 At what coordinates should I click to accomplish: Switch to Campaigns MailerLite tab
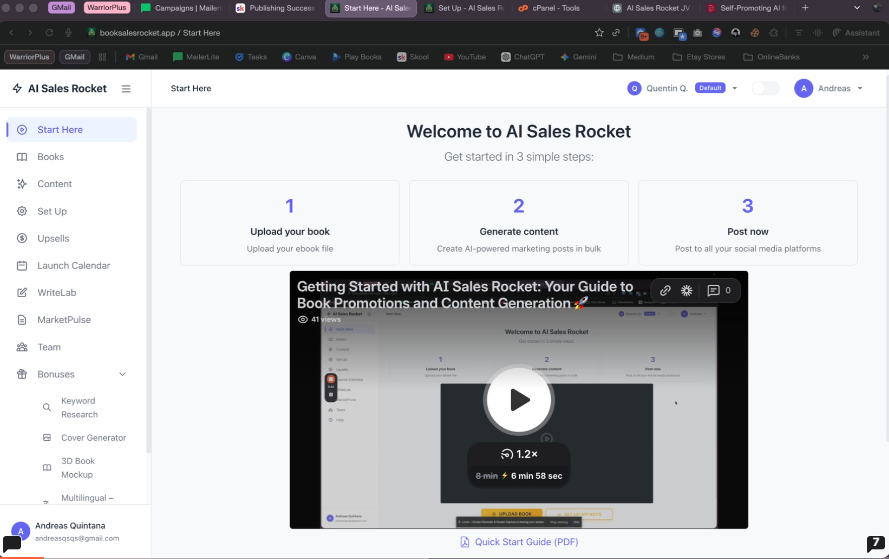pyautogui.click(x=181, y=8)
